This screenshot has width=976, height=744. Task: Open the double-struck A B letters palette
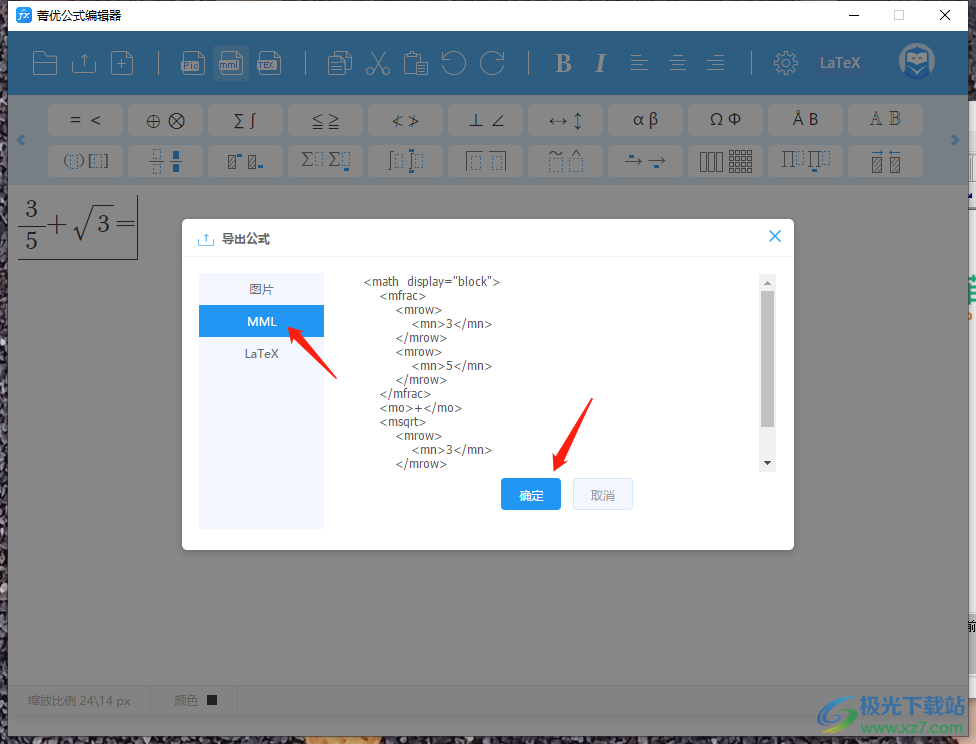885,120
